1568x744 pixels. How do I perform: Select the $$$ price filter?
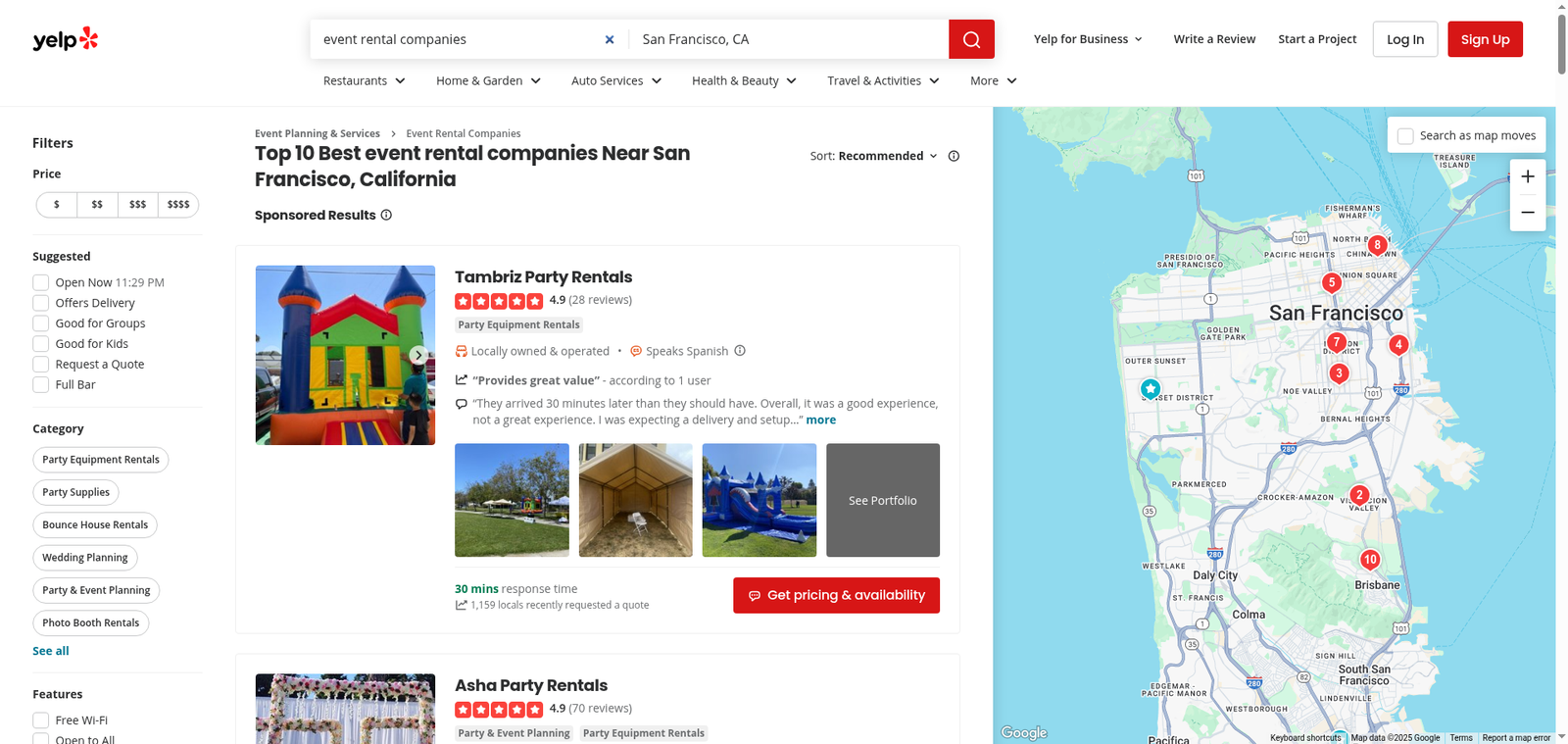point(137,205)
